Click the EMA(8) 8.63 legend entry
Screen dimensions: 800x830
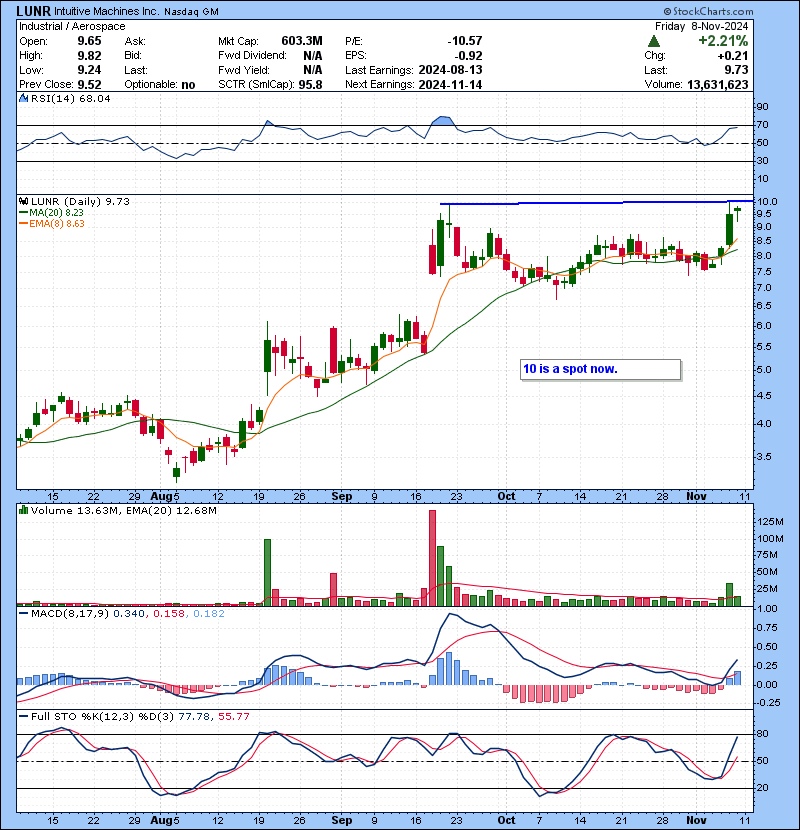51,223
